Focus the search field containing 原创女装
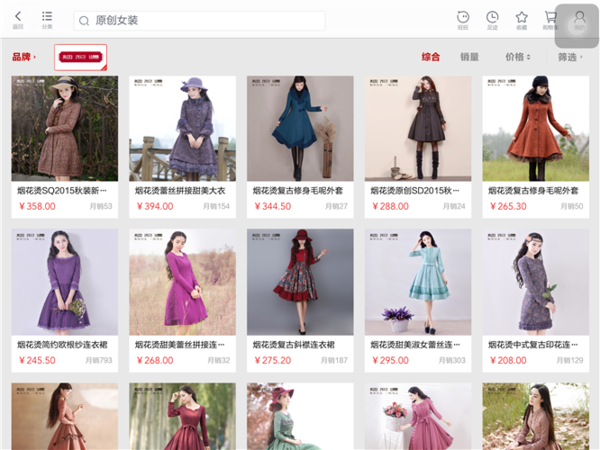 tap(199, 21)
